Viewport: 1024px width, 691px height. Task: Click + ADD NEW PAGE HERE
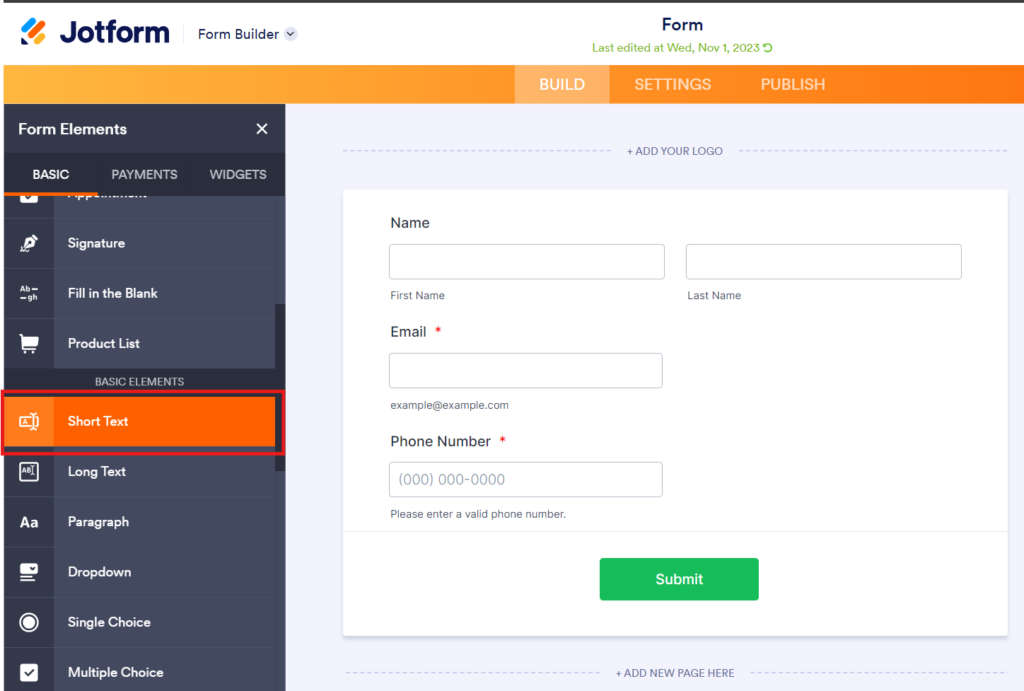[675, 673]
